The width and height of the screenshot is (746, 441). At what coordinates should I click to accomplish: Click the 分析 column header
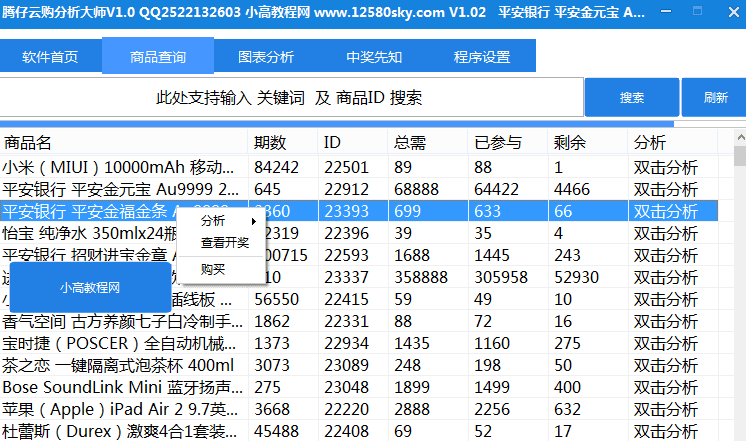click(673, 142)
